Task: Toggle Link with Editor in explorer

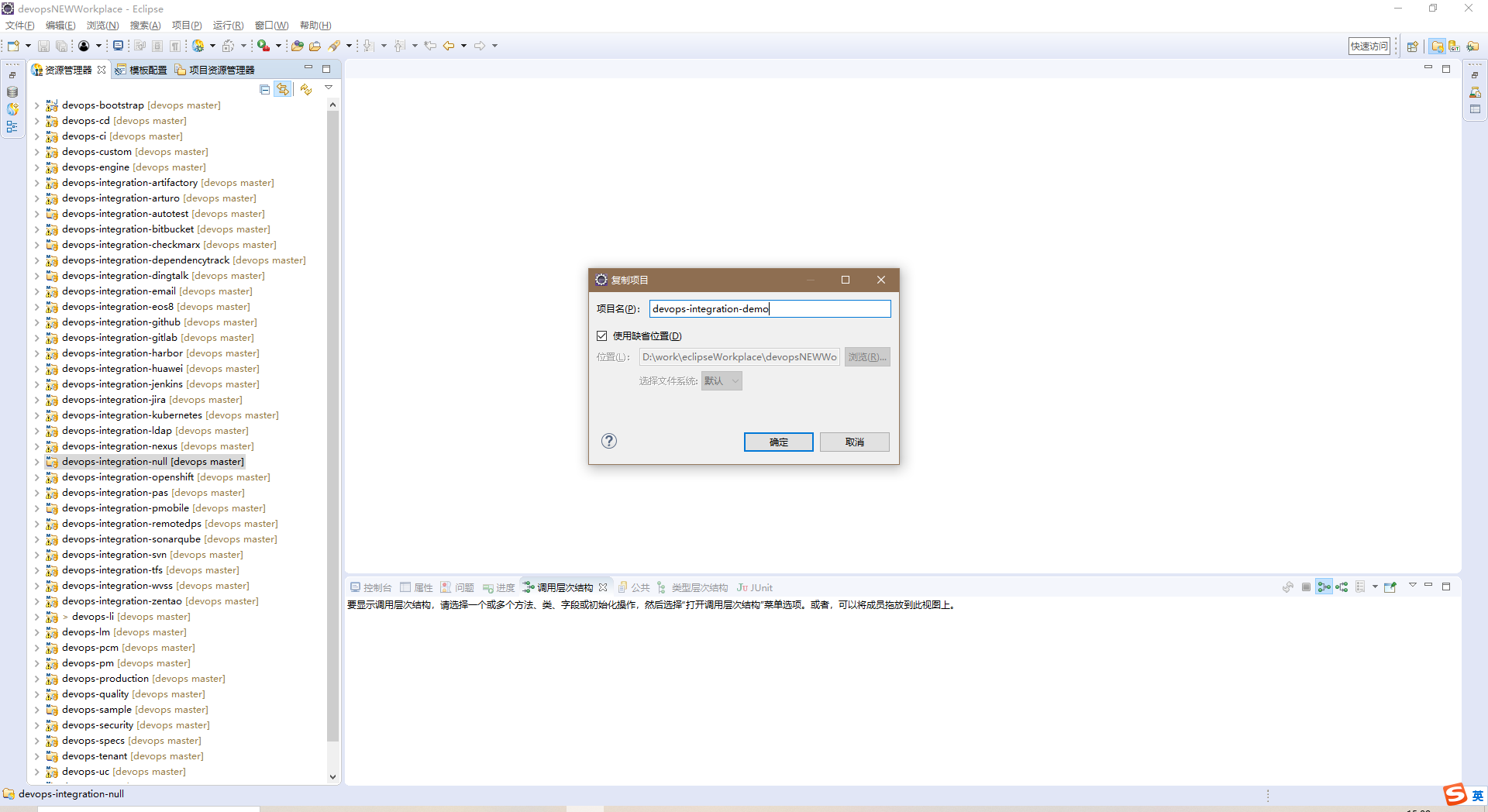Action: pyautogui.click(x=283, y=90)
